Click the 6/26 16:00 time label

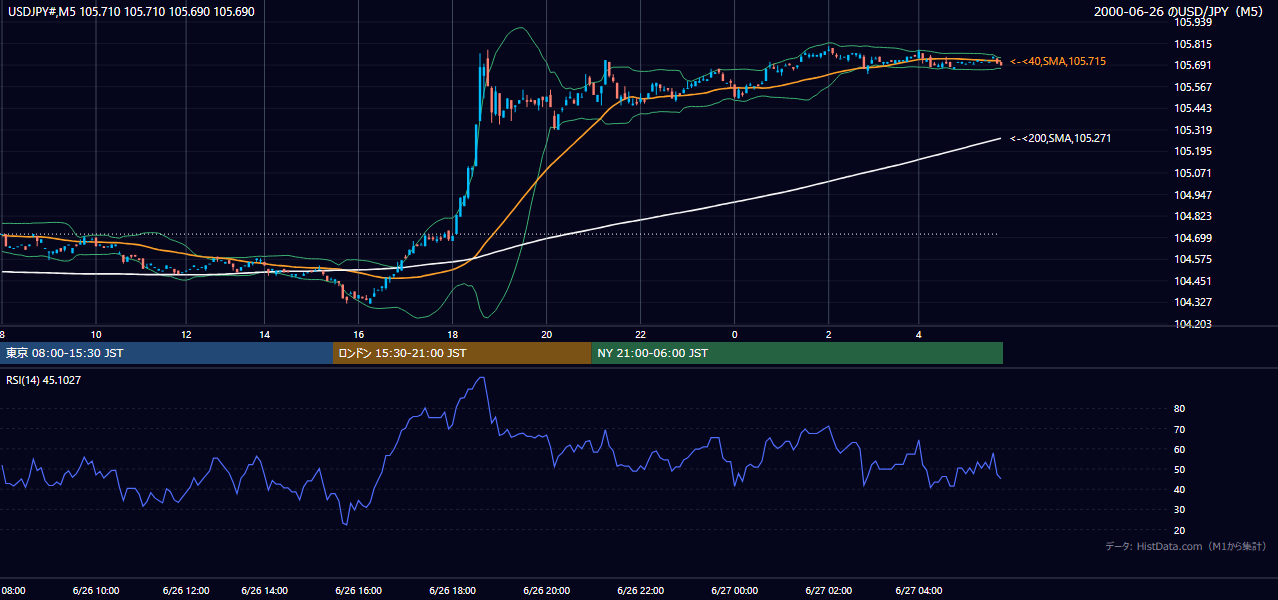click(x=358, y=590)
